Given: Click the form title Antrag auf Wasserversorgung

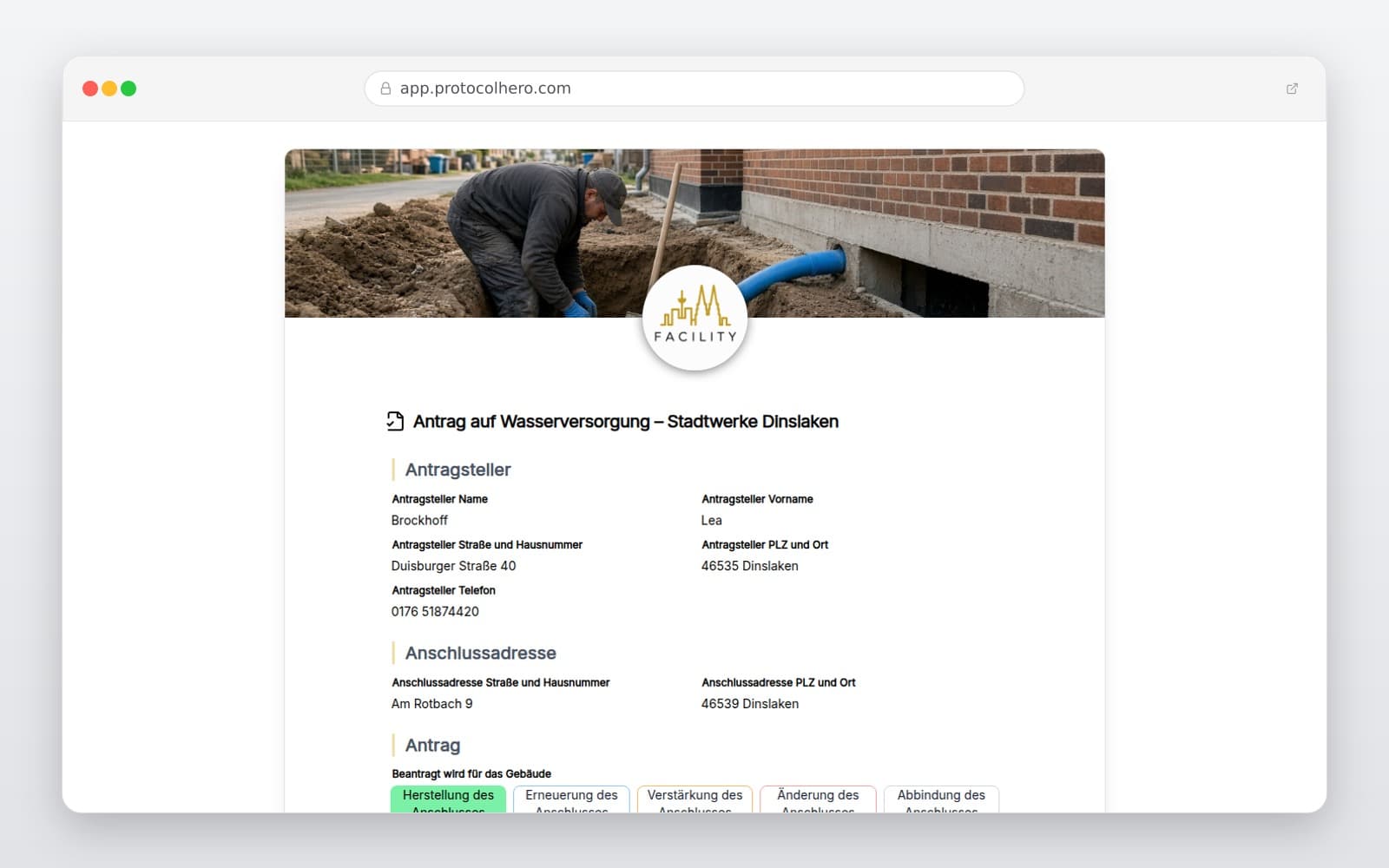Looking at the screenshot, I should [x=625, y=421].
